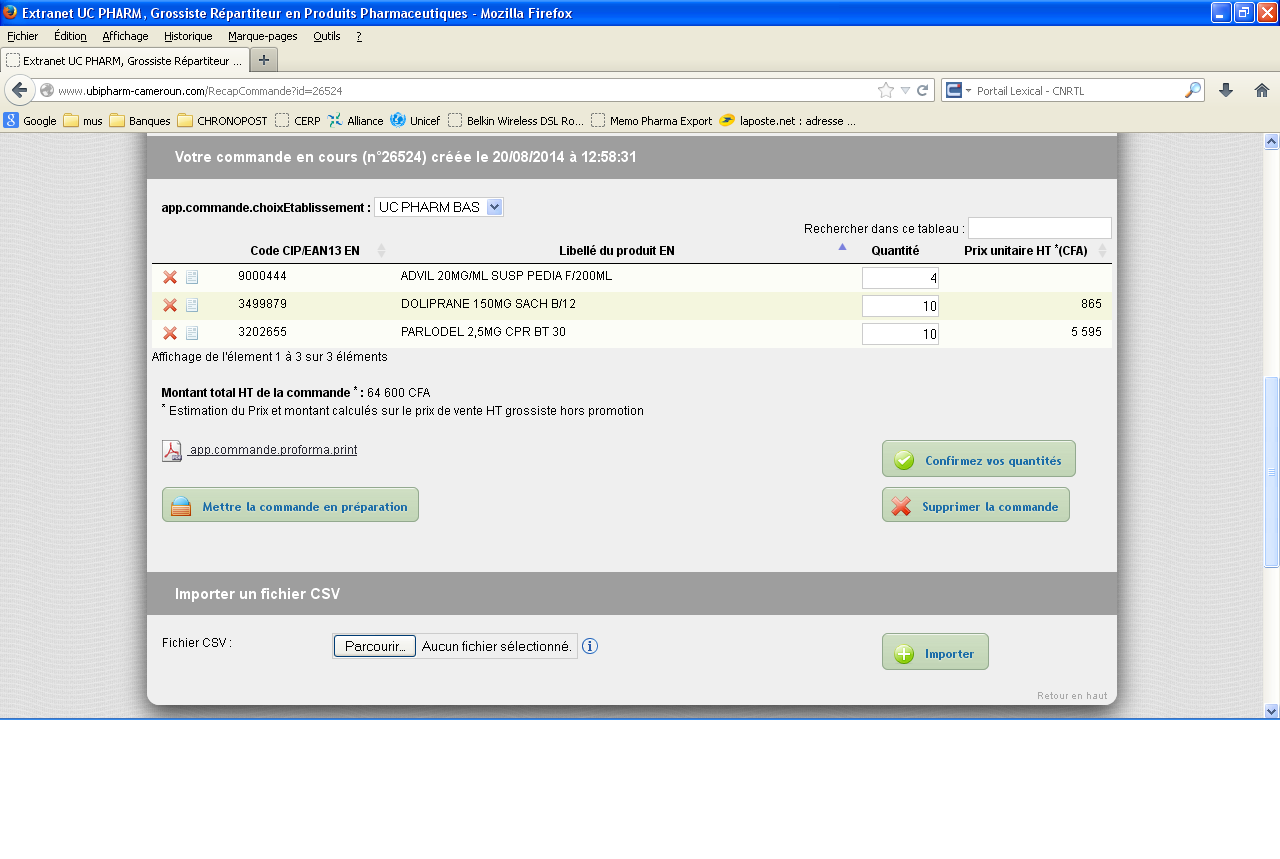
Task: Open the laposte.net bookmark
Action: click(x=787, y=121)
